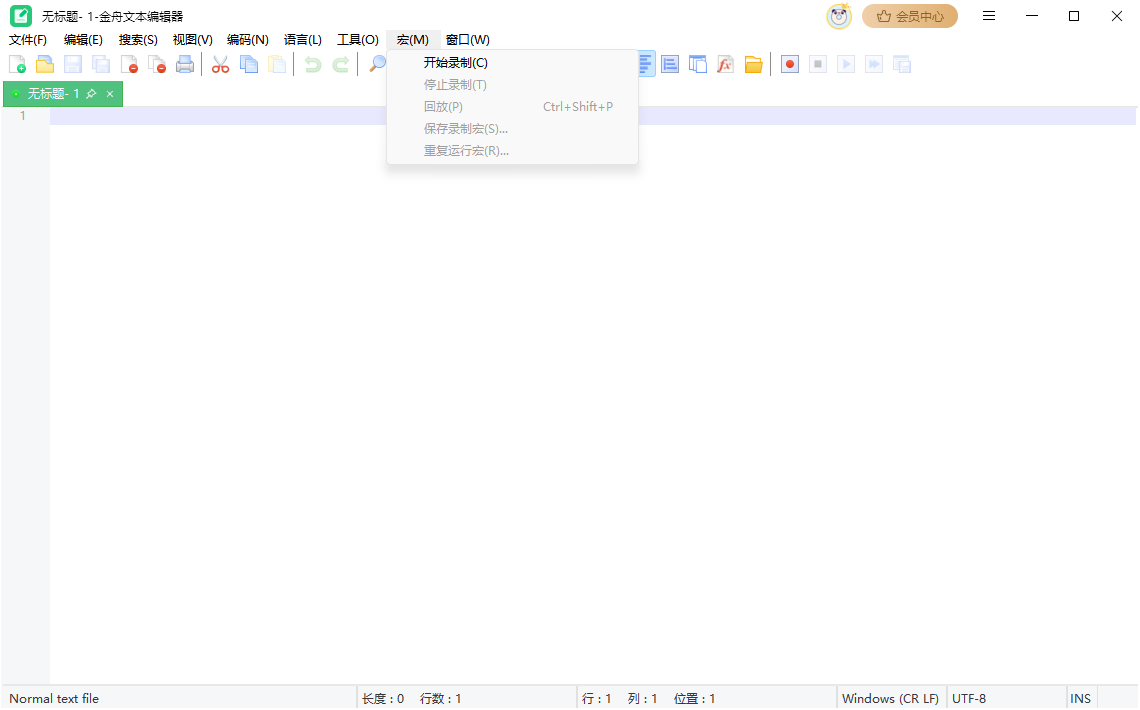Click the folder as workspace icon
This screenshot has width=1140, height=710.
click(x=754, y=64)
